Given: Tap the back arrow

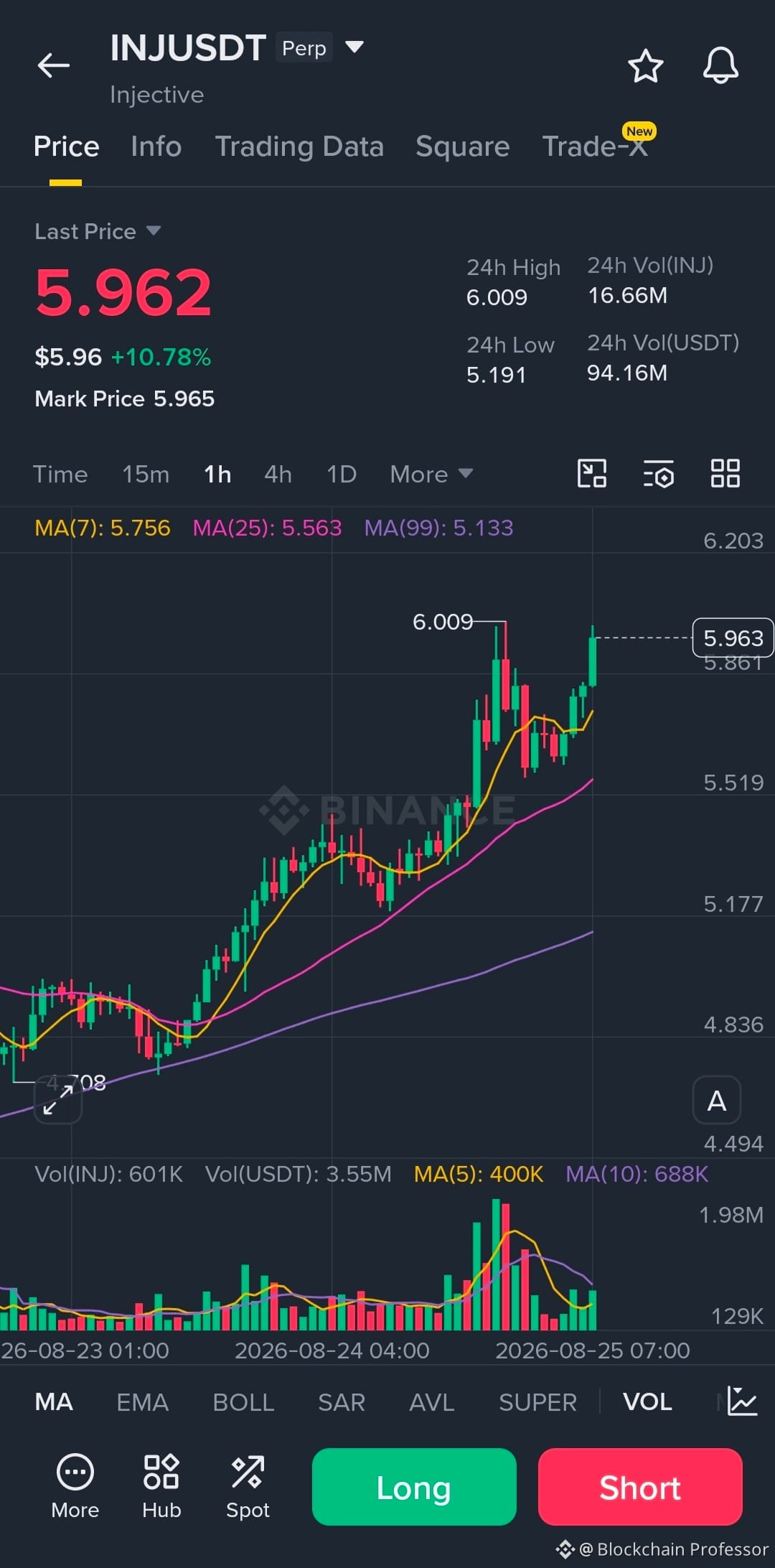Looking at the screenshot, I should [54, 65].
